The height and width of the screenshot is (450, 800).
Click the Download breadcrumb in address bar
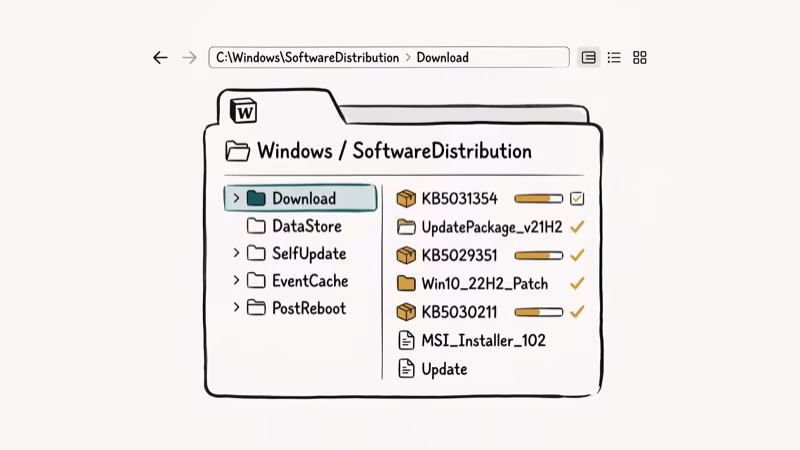442,58
